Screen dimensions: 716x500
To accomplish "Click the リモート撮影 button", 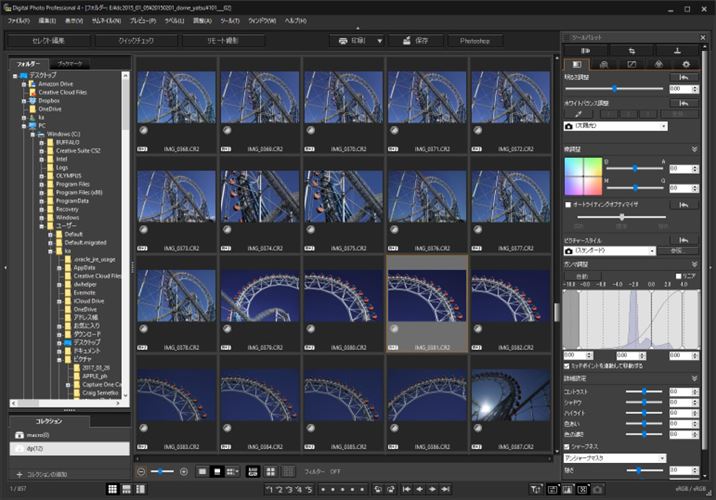I will (223, 41).
